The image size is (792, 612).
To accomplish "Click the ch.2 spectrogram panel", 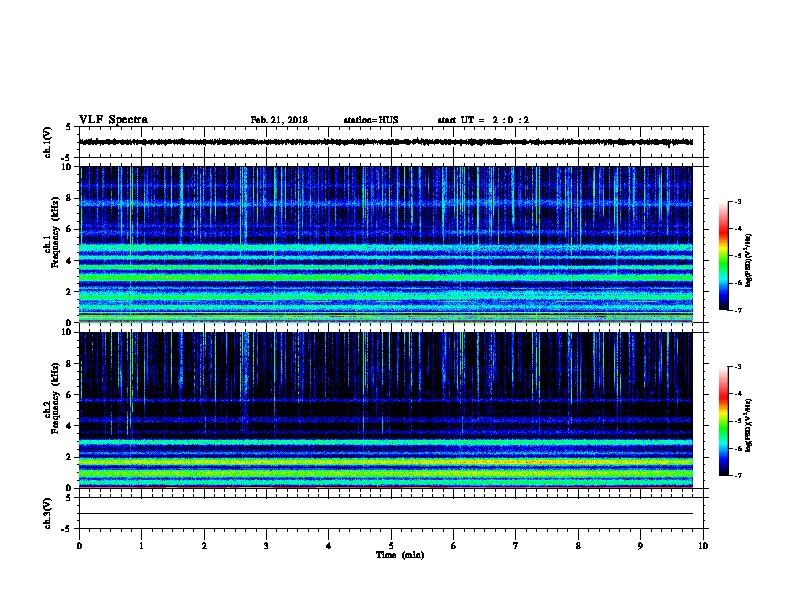I will pyautogui.click(x=386, y=410).
